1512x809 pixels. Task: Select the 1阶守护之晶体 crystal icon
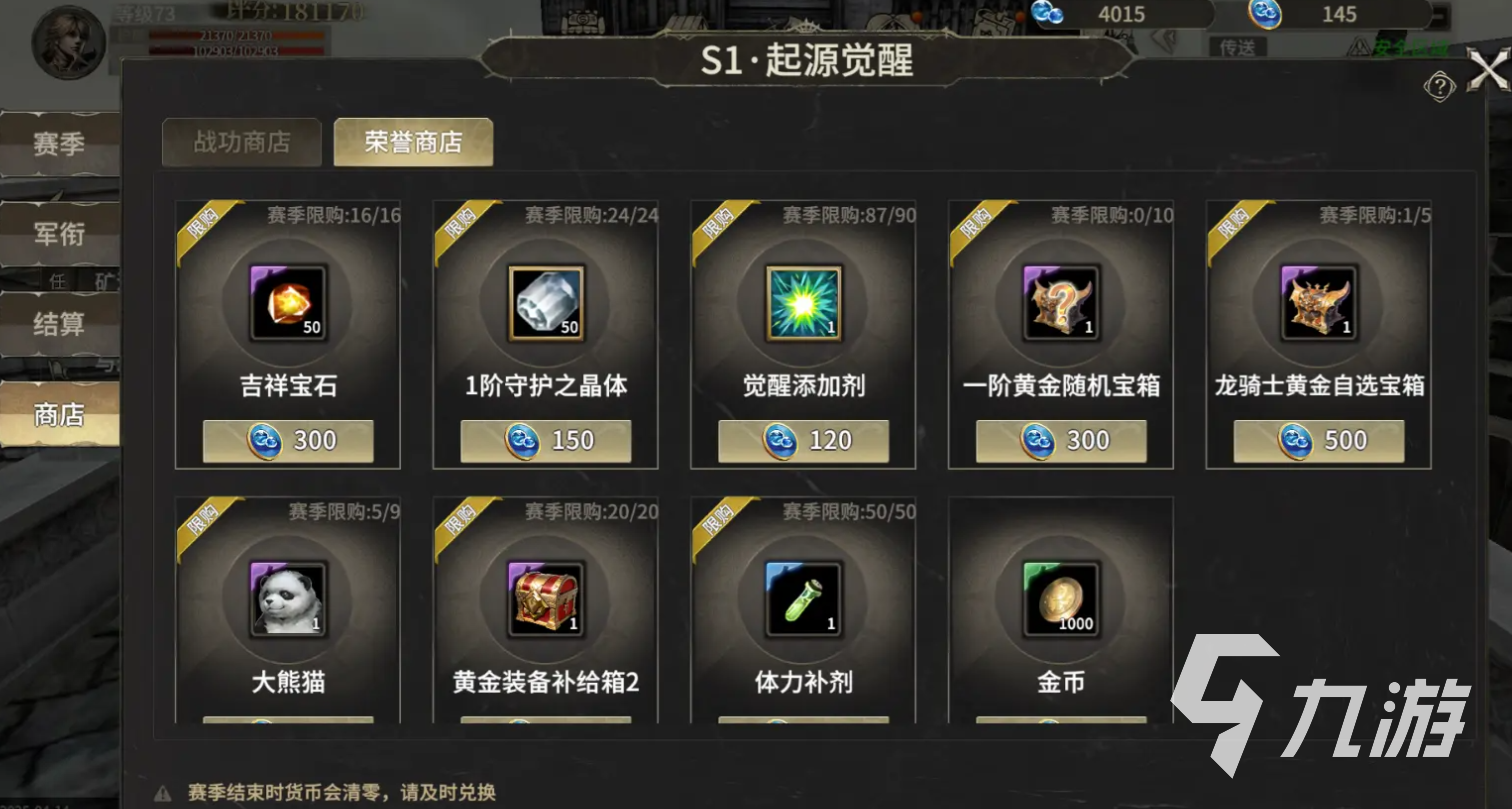[546, 303]
